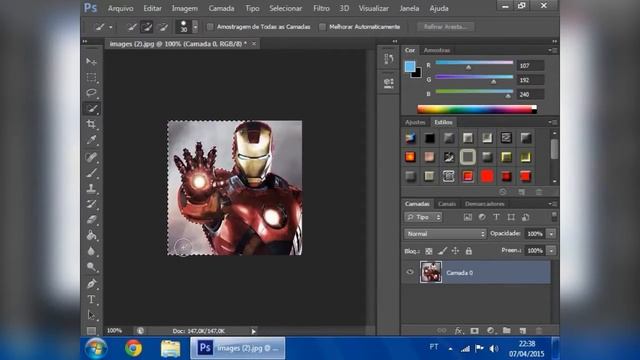This screenshot has height=360, width=640.
Task: Toggle lock position icon
Action: [456, 251]
